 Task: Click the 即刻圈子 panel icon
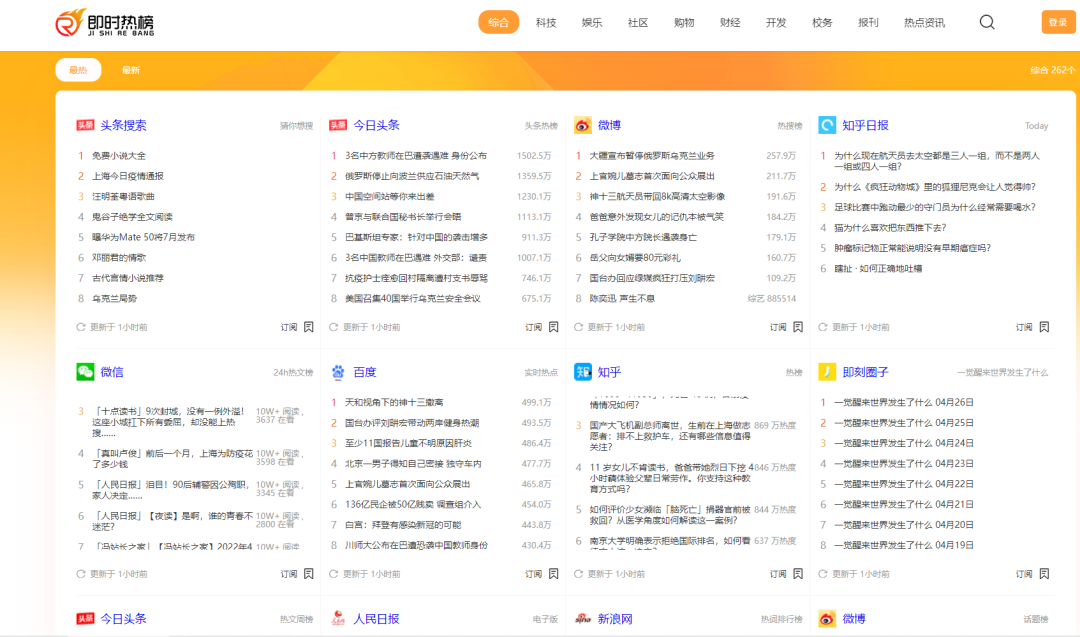tap(827, 372)
